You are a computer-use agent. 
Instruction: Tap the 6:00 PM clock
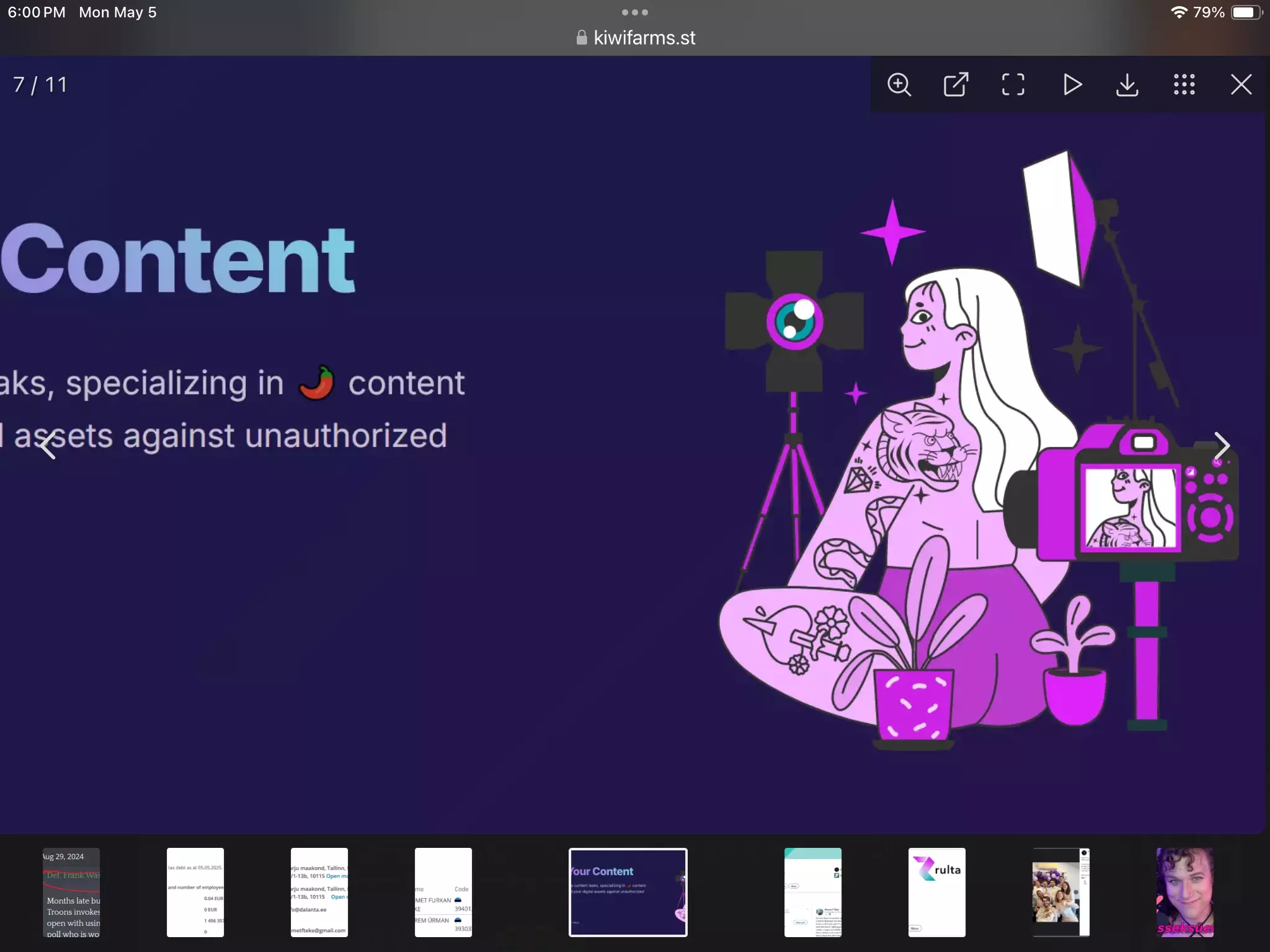pos(37,12)
